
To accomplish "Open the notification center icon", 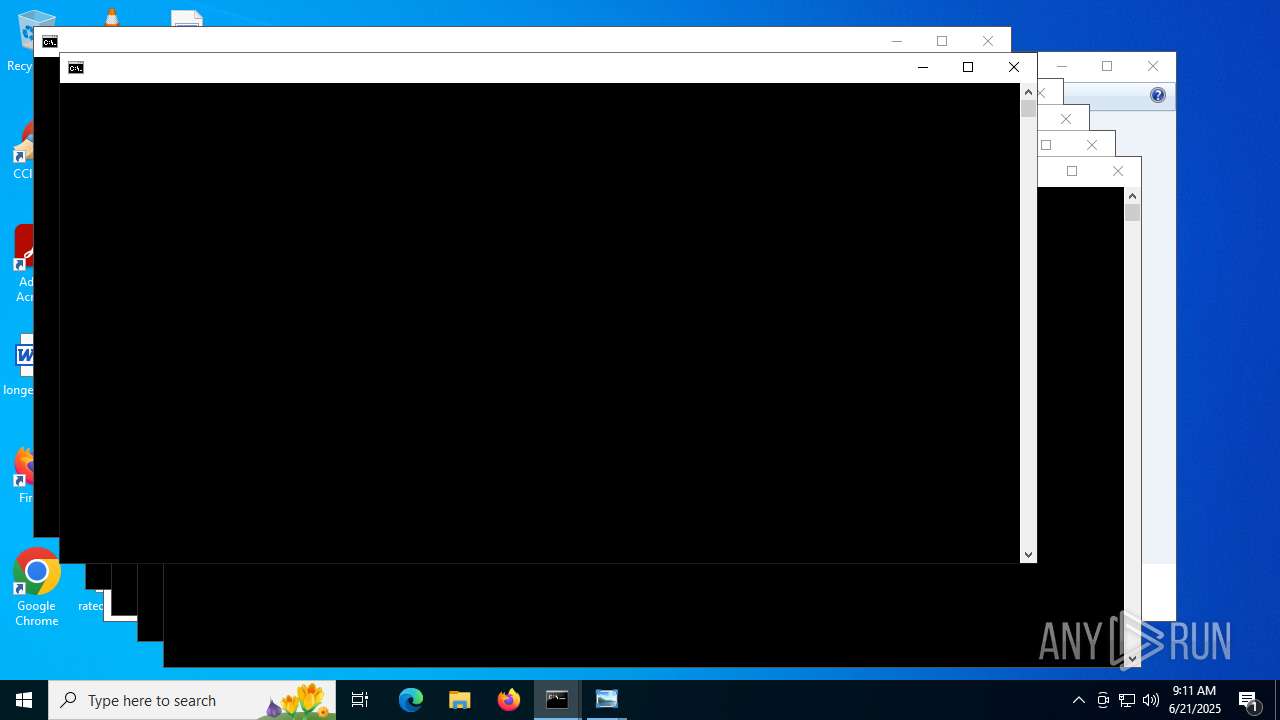I will pos(1249,700).
